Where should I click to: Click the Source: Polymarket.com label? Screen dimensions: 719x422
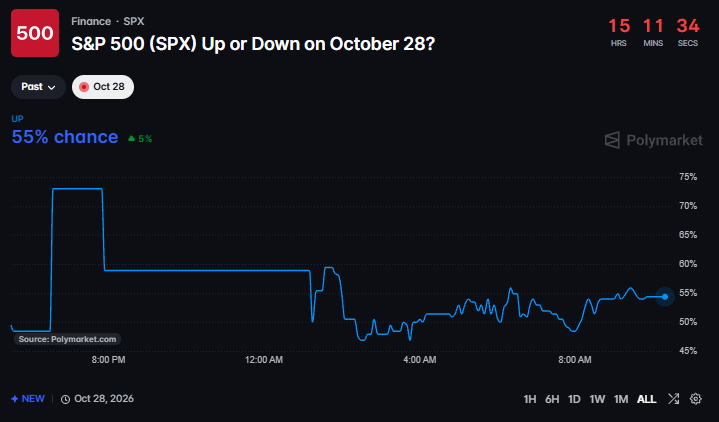pos(67,339)
